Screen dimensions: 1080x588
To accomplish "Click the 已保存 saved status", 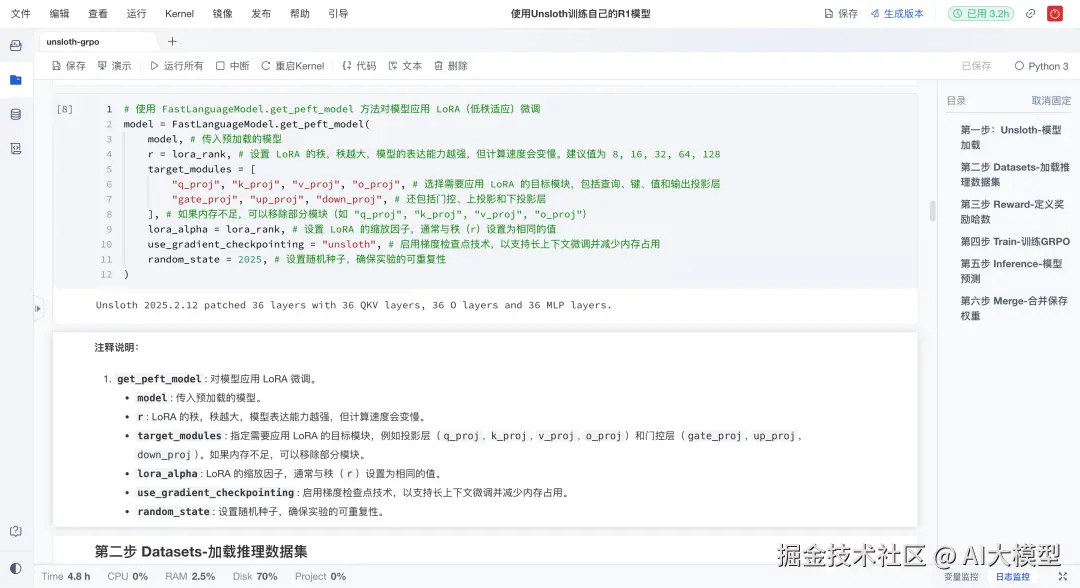I will point(976,66).
